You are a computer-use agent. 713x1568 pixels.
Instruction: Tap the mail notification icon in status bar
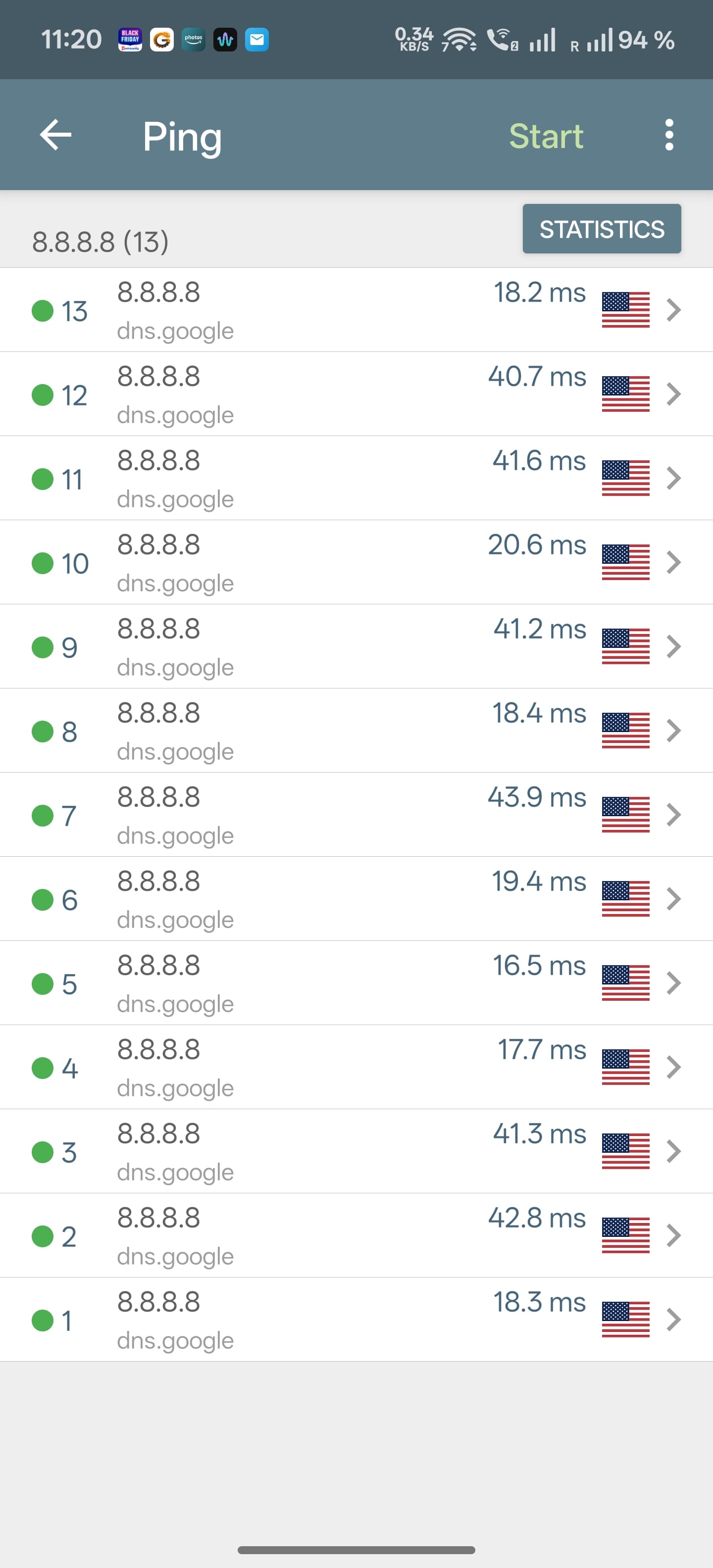[x=257, y=40]
